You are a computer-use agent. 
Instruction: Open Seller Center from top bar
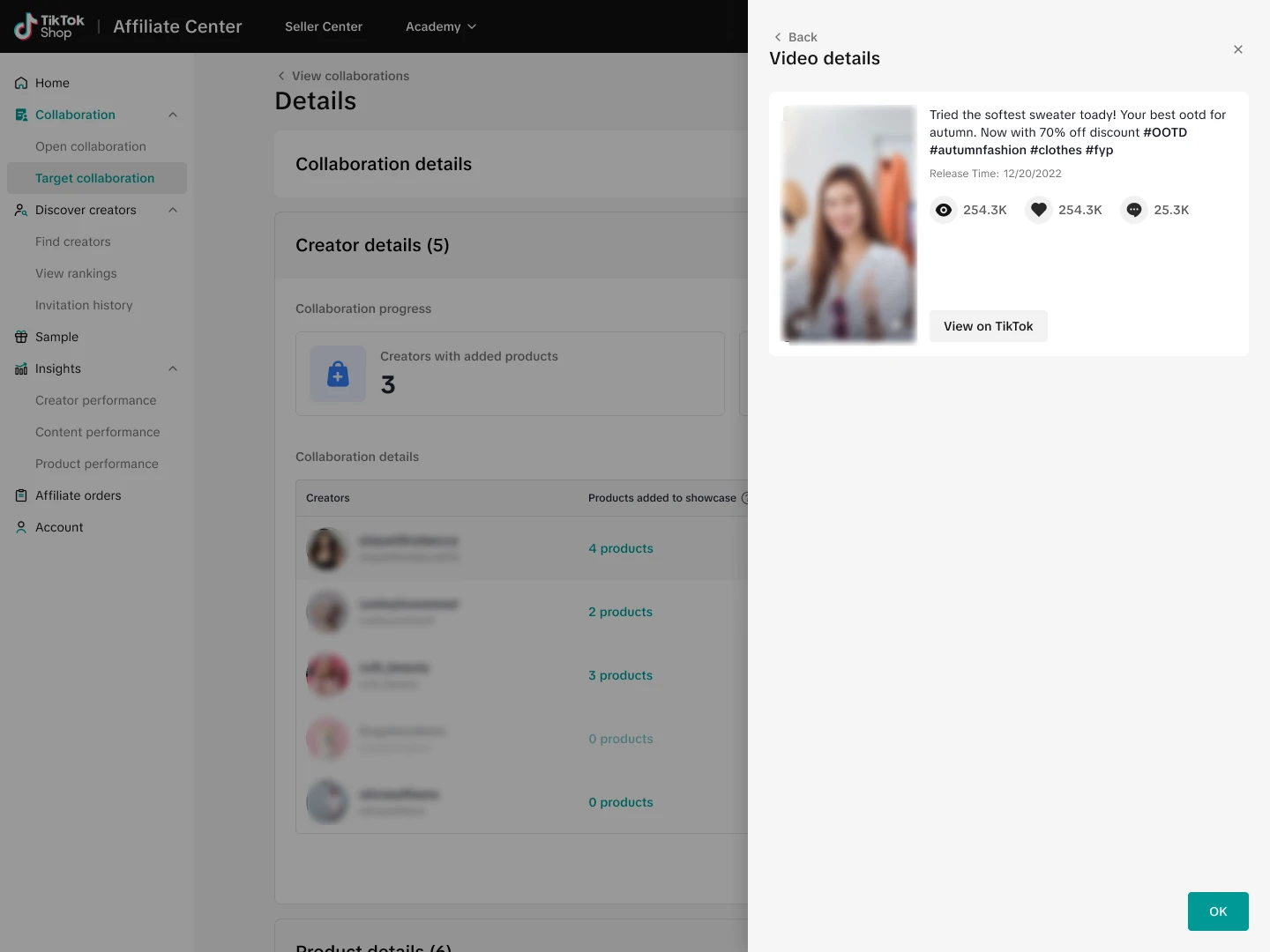point(324,26)
